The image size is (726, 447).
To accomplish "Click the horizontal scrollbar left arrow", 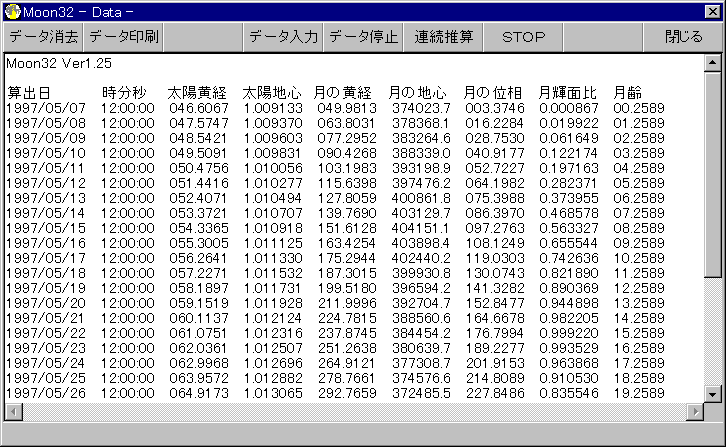I will (x=13, y=410).
